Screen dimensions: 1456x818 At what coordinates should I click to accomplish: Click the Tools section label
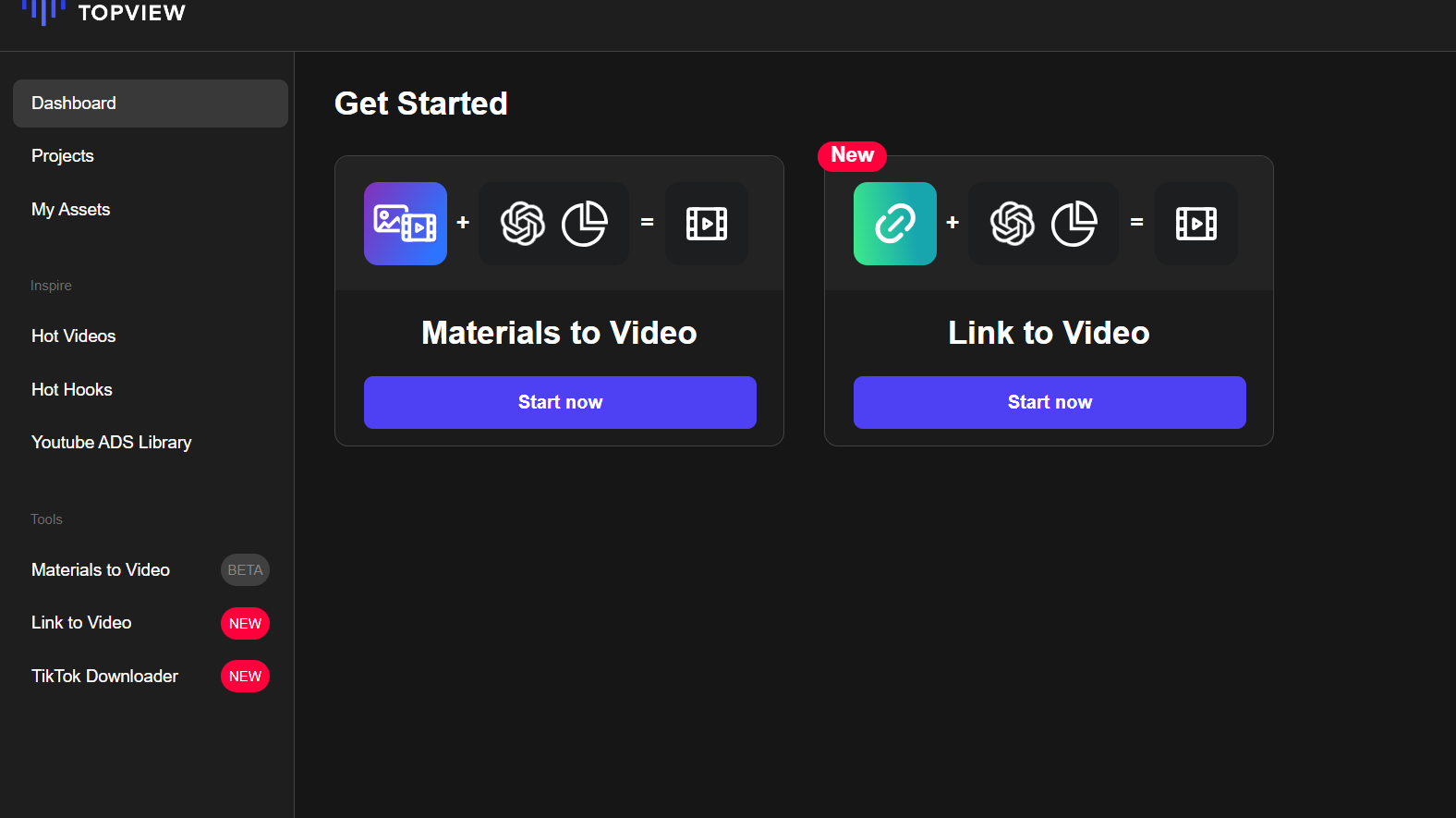[46, 519]
